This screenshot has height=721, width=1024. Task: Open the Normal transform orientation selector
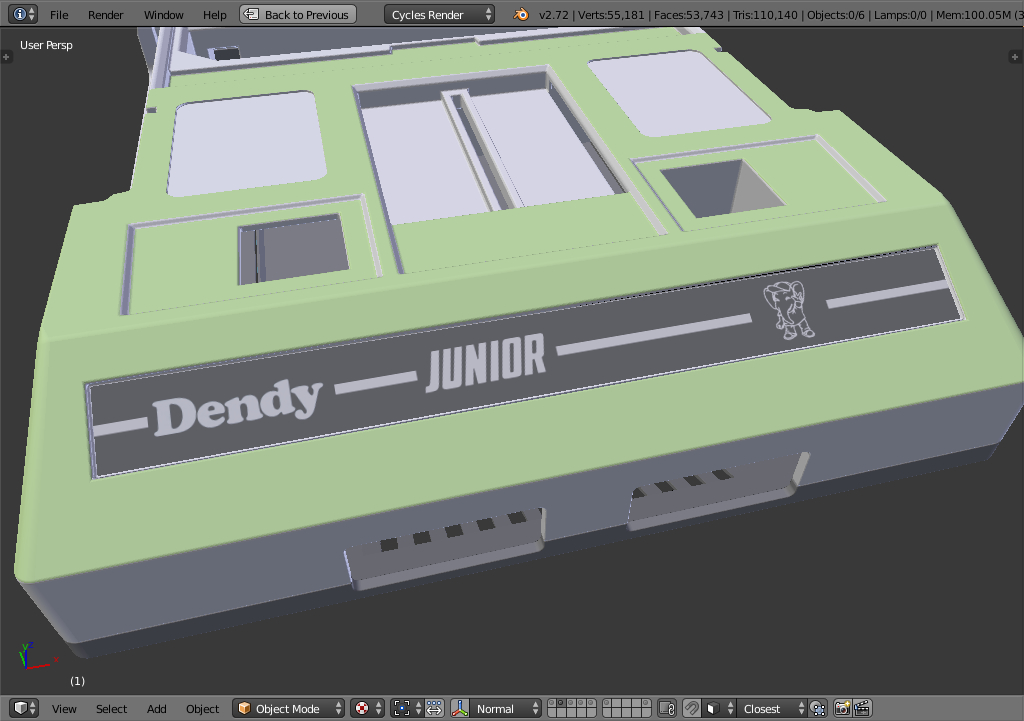[x=497, y=708]
